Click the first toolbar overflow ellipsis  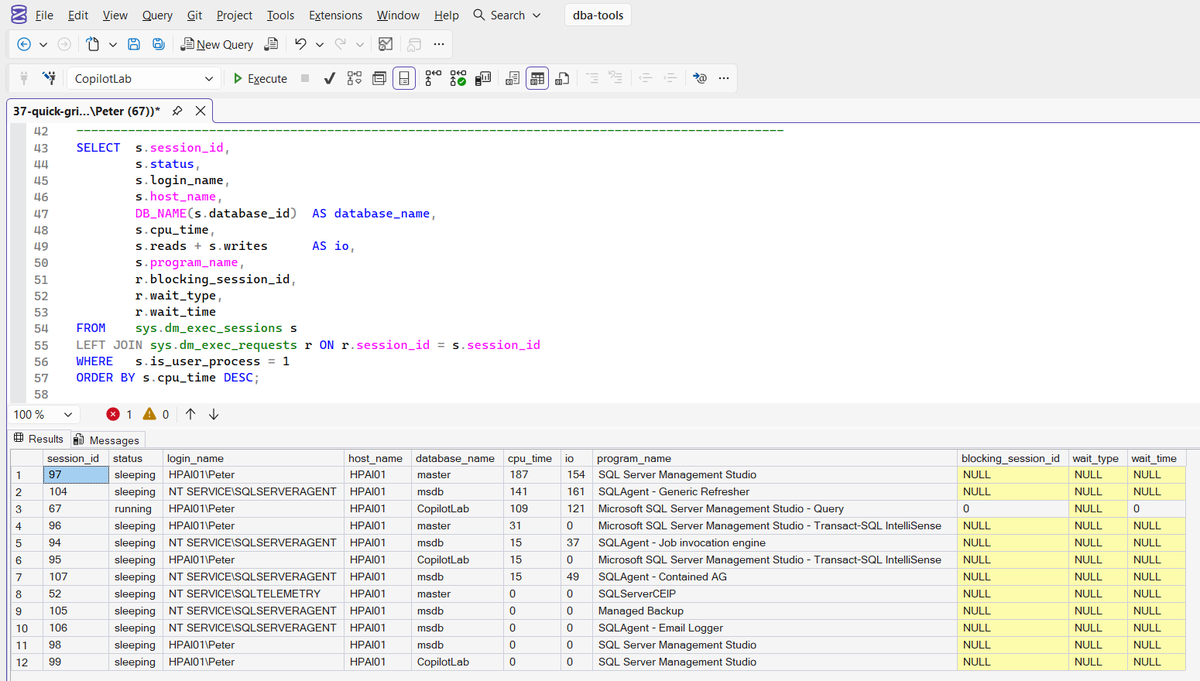(440, 44)
